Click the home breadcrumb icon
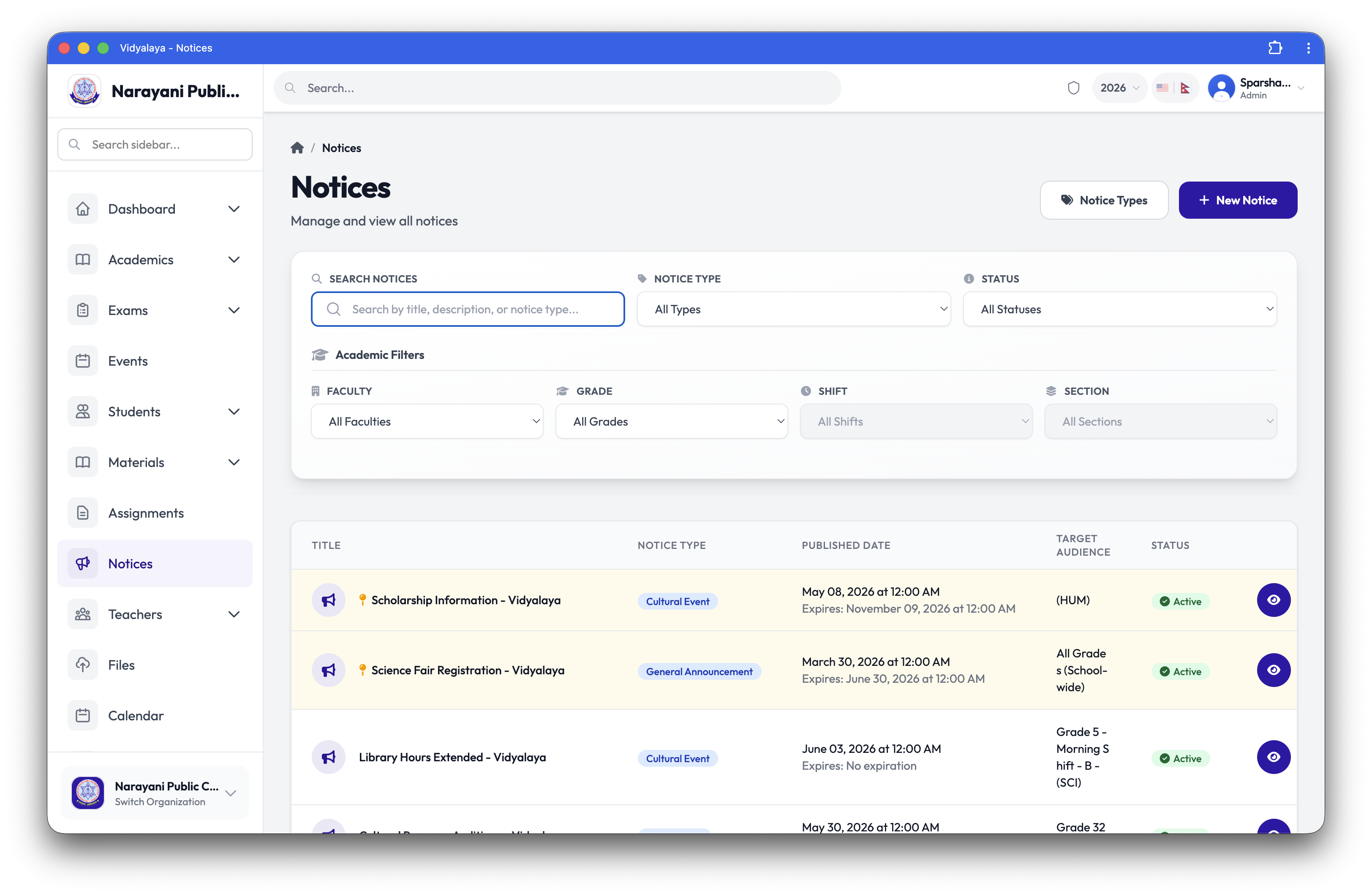 [297, 148]
